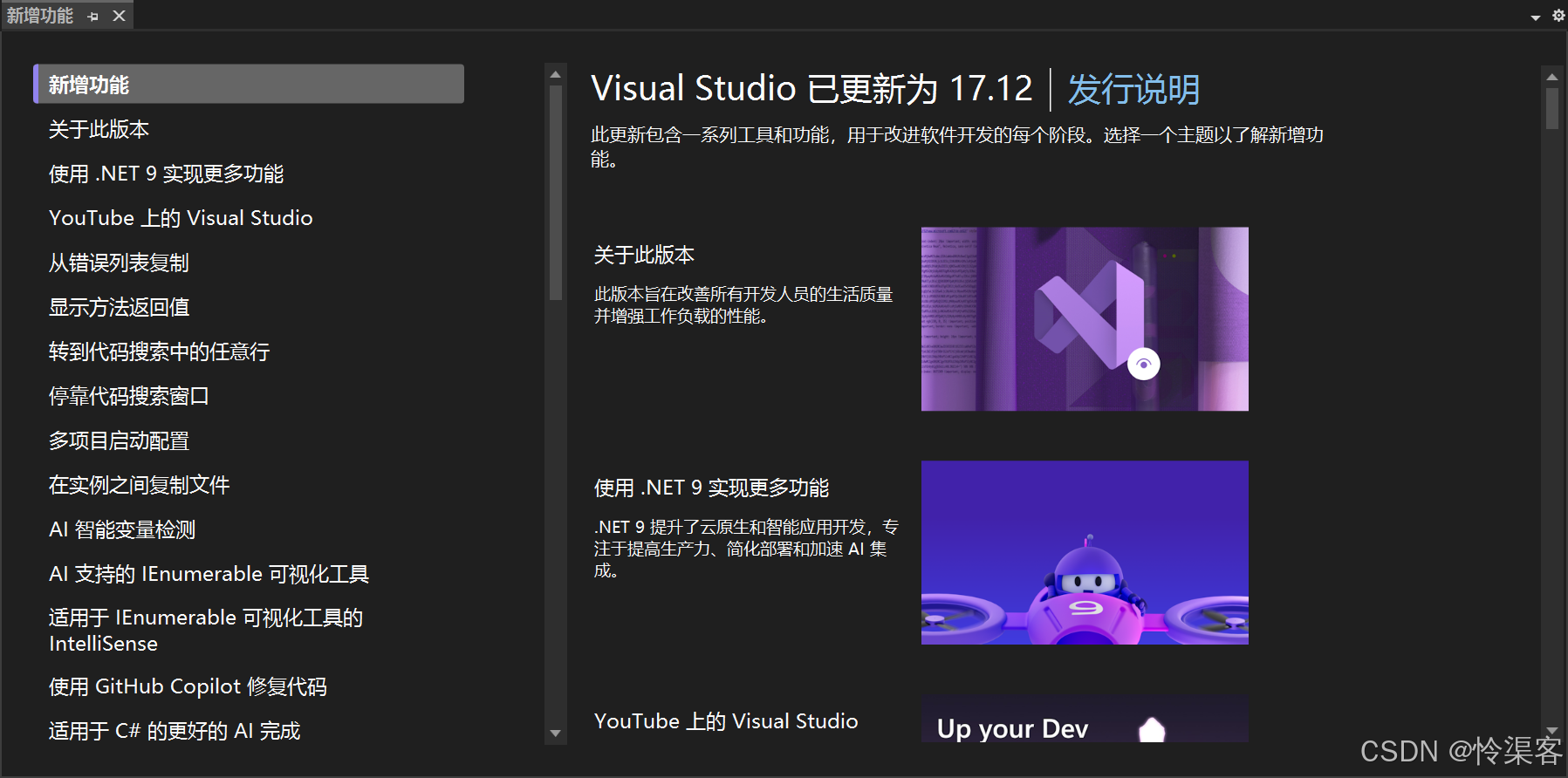Click the 新增功能 document tab title
Image resolution: width=1568 pixels, height=778 pixels.
(x=40, y=16)
